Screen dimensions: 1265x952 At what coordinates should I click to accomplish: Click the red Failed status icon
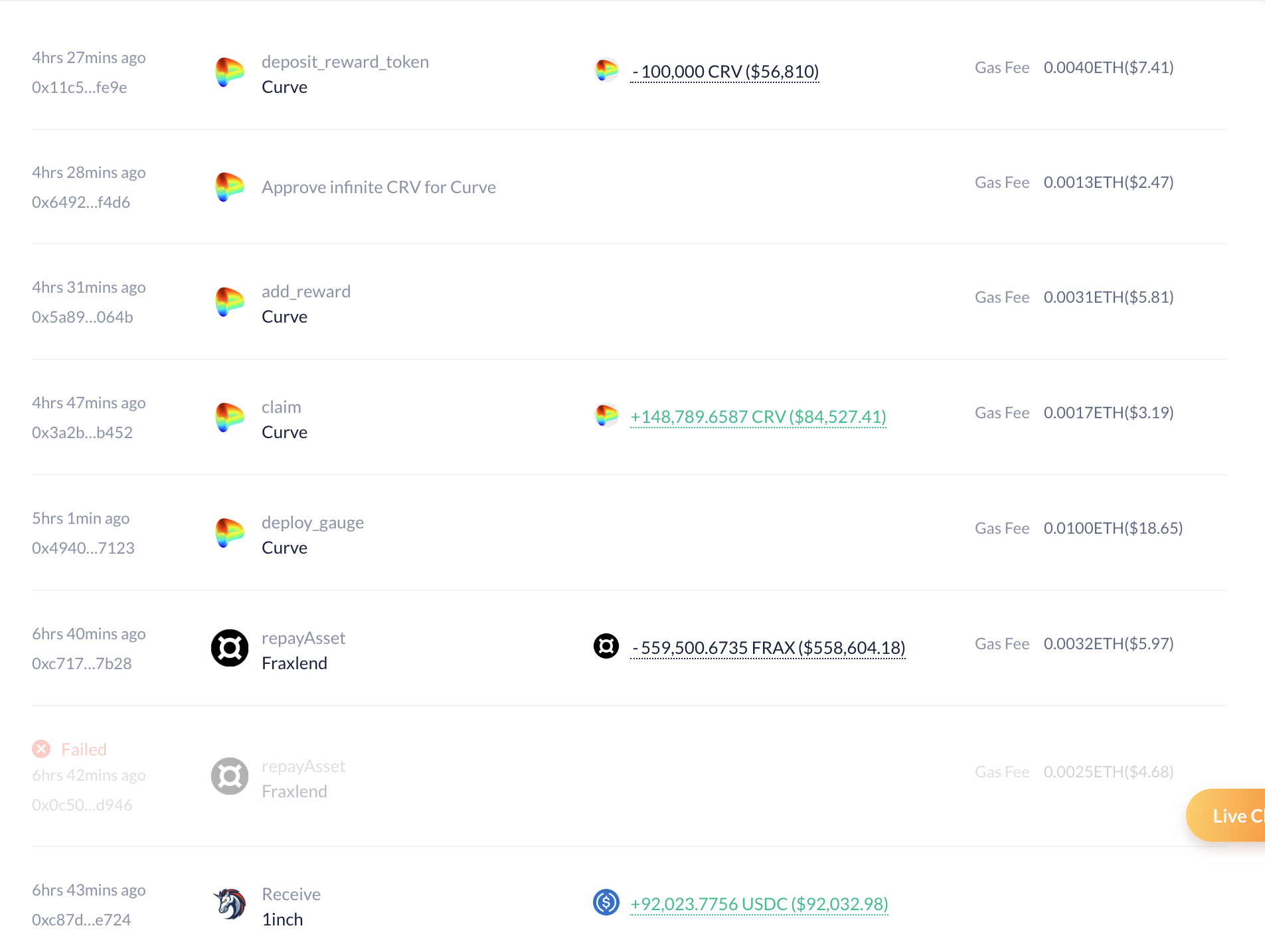pyautogui.click(x=41, y=749)
